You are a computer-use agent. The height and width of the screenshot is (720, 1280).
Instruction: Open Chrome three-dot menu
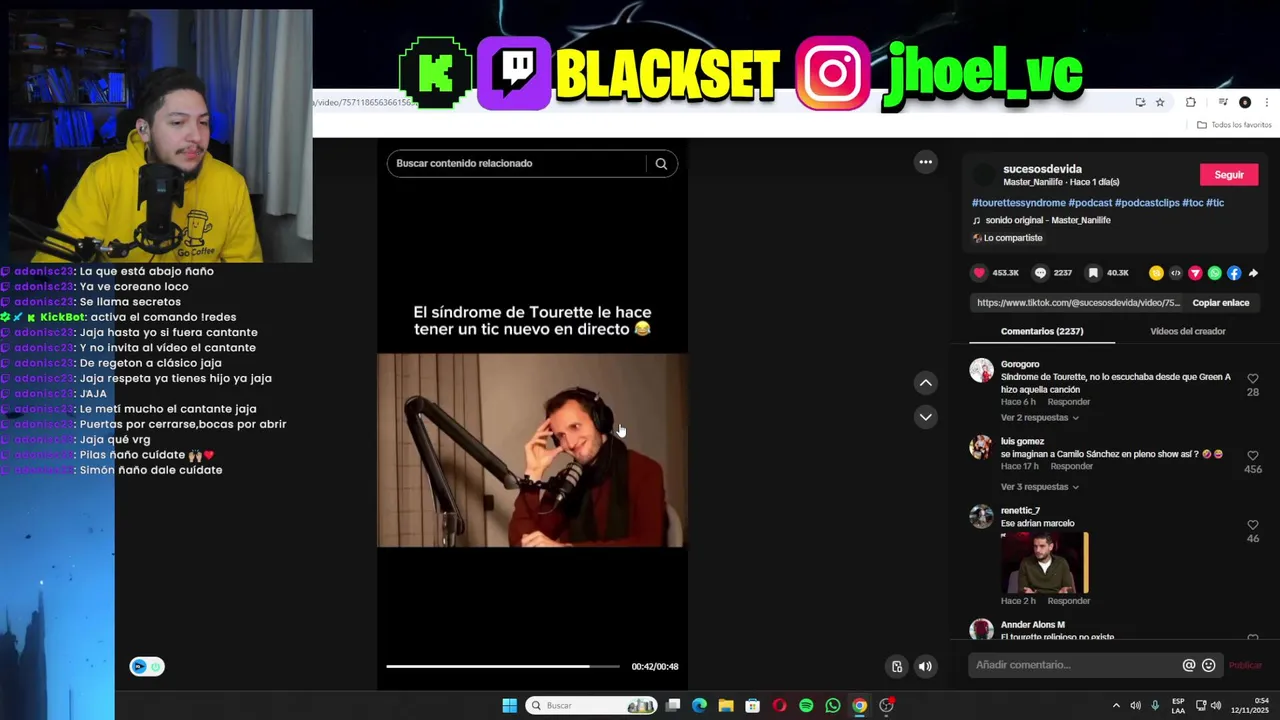[x=1267, y=102]
